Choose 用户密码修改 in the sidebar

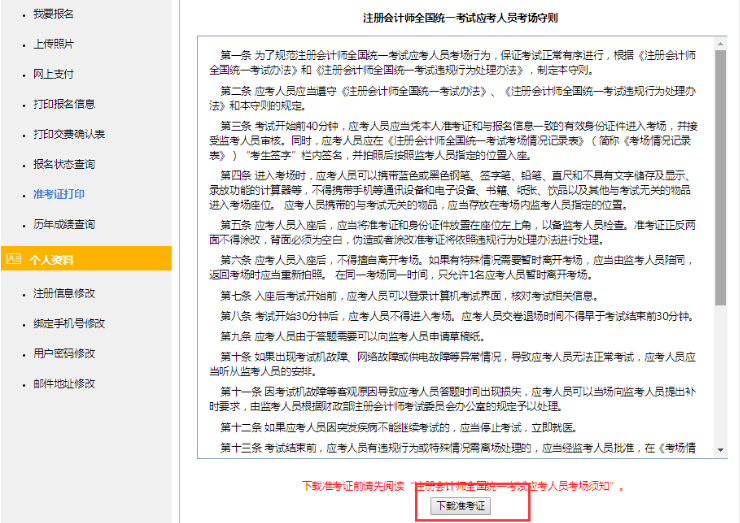point(64,353)
